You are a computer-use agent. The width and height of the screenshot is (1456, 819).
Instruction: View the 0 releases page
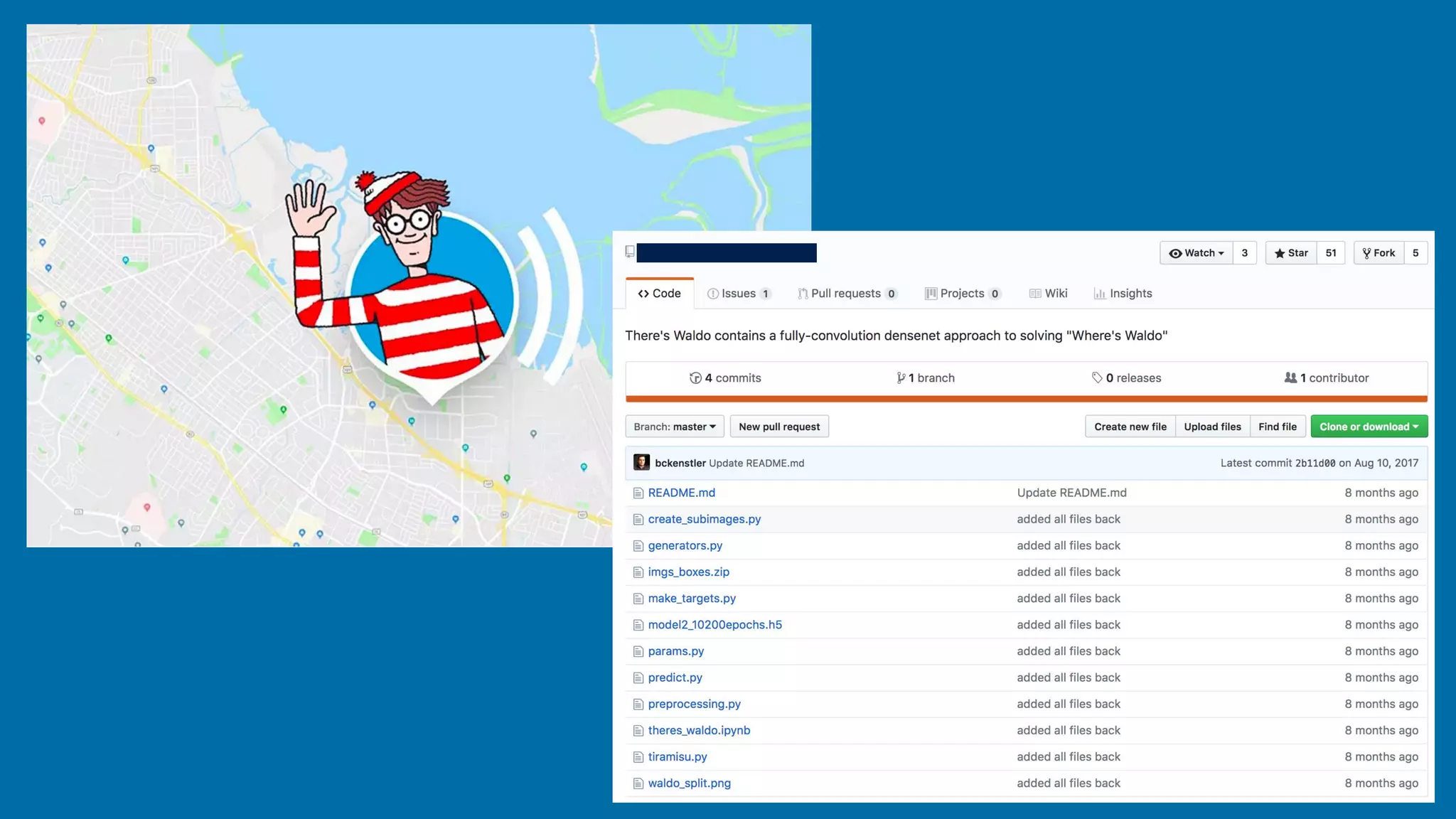point(1126,378)
